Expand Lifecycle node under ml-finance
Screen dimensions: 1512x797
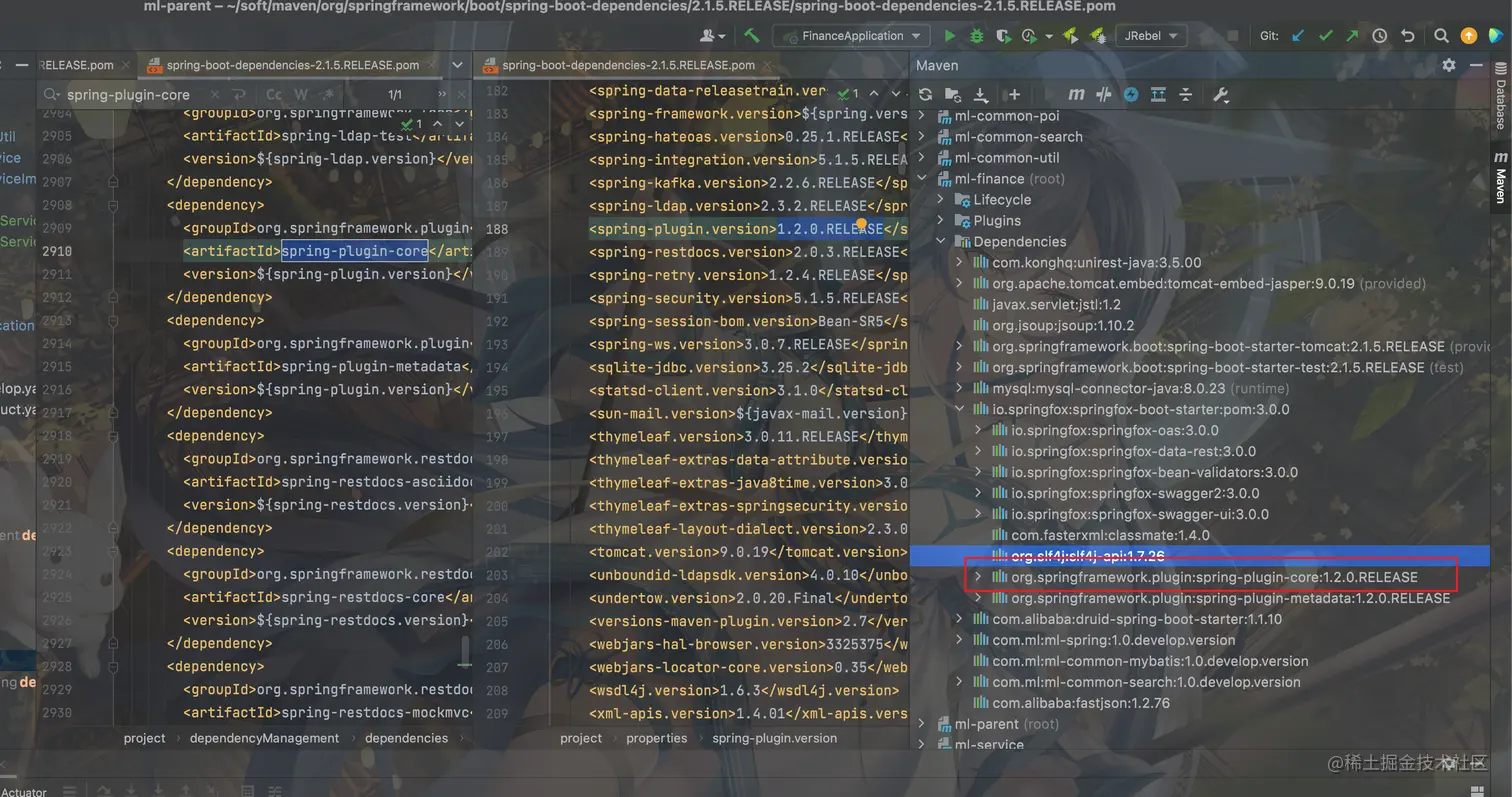(940, 200)
